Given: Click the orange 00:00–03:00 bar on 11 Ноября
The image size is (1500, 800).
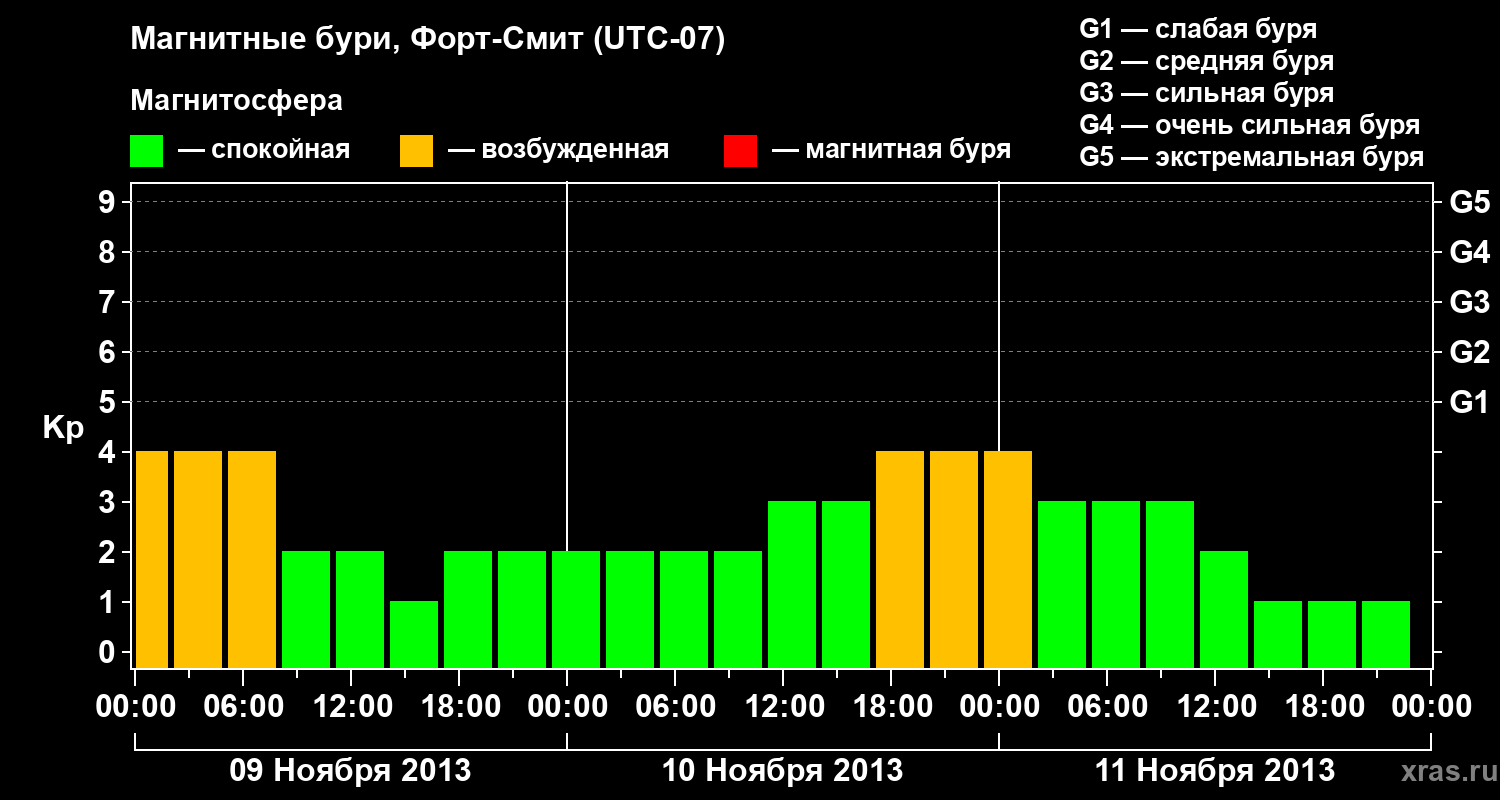Looking at the screenshot, I should (x=1008, y=559).
